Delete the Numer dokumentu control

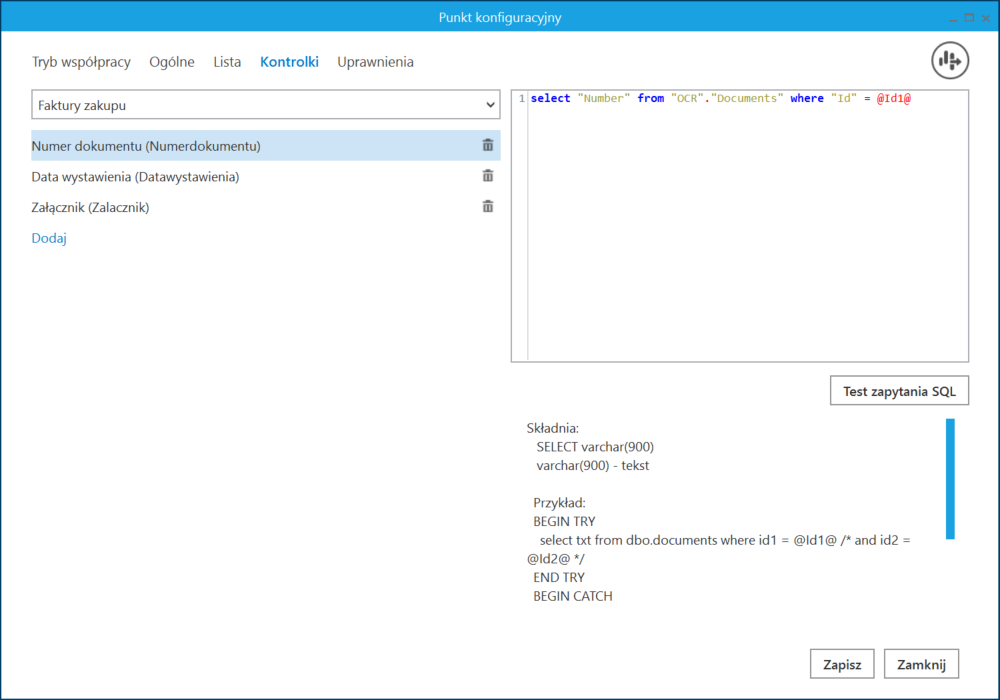tap(488, 145)
